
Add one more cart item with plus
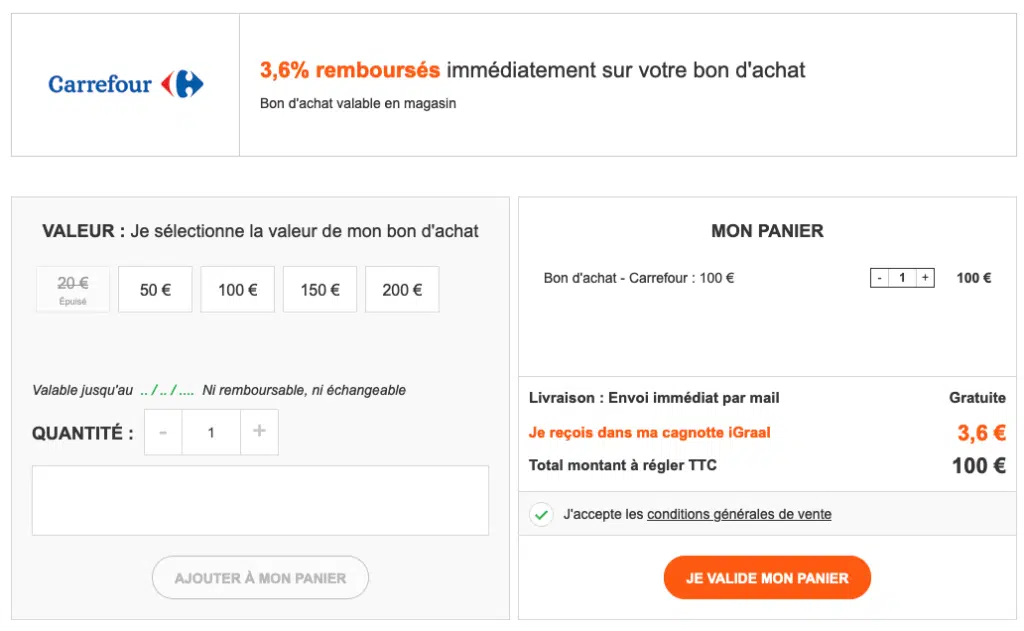pos(925,278)
